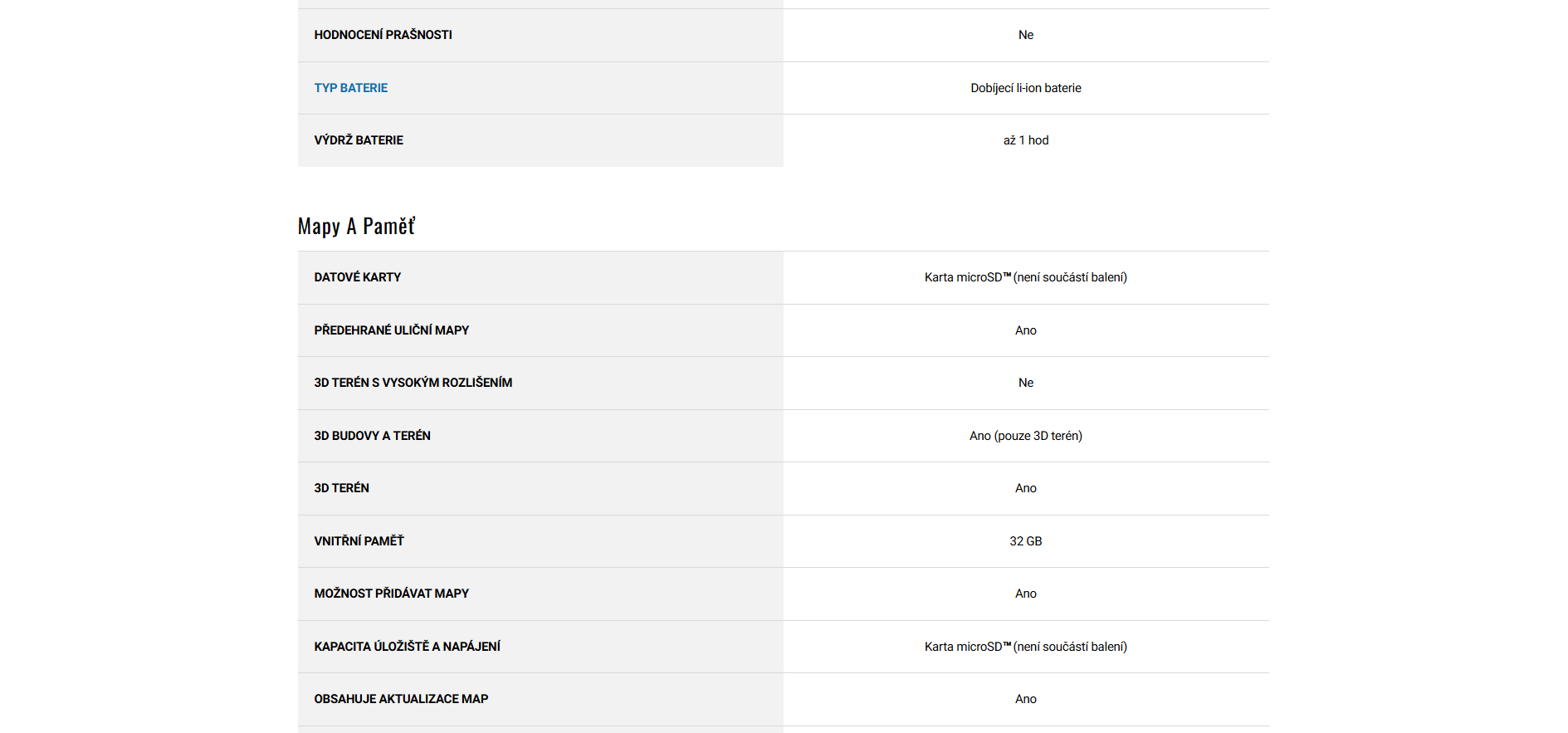
Task: Select microSD value in DATOVÉ KARTY row
Action: [1025, 277]
